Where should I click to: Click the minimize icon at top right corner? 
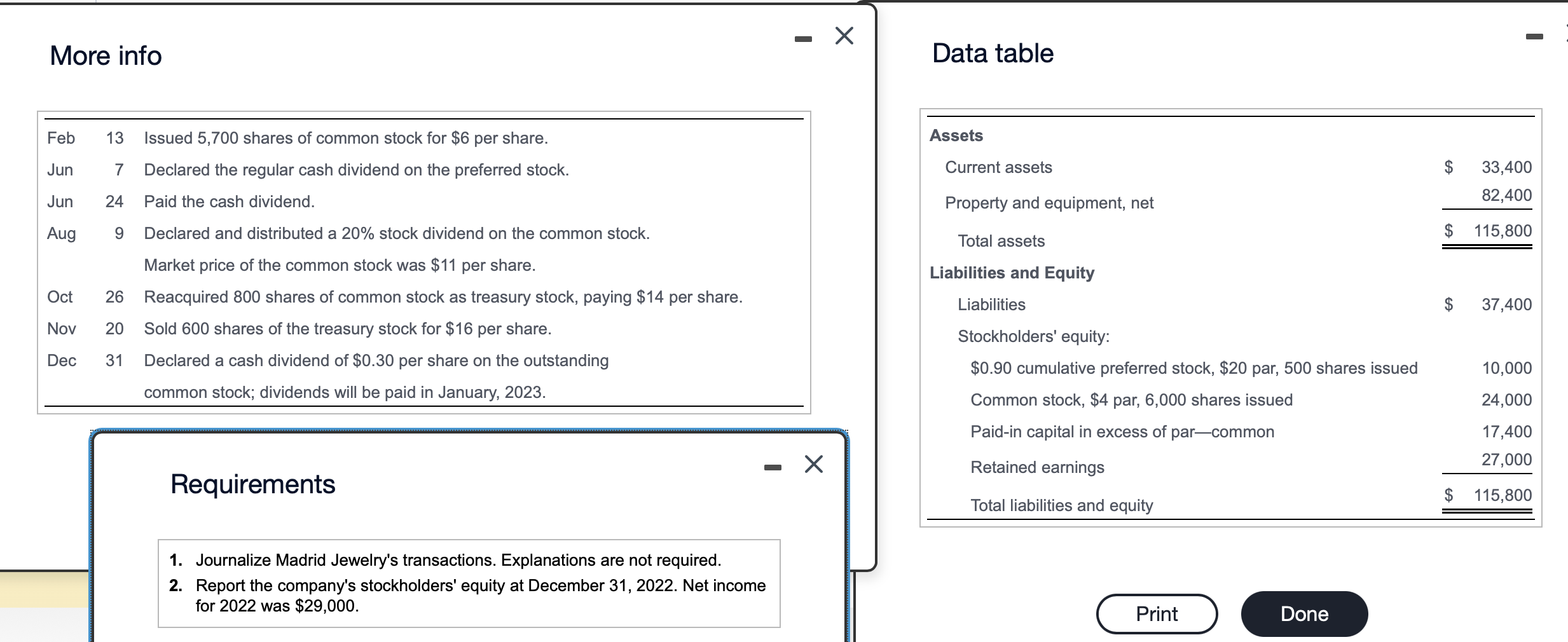coord(1535,37)
